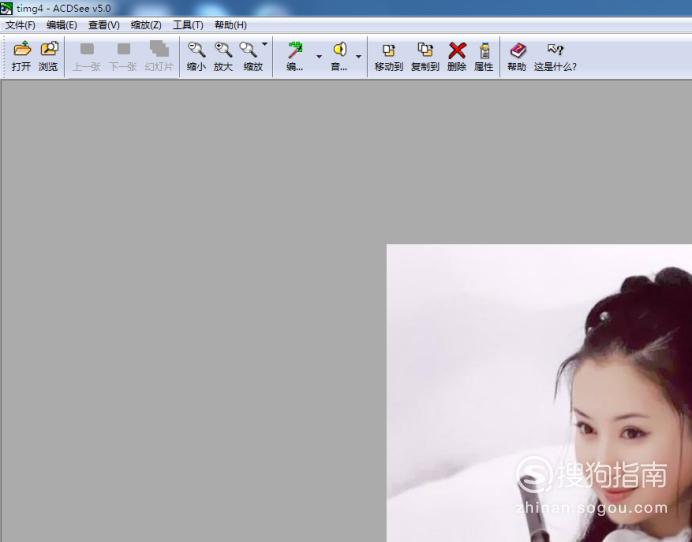Screen dimensions: 692x542
Task: Open the 查看(V) menu
Action: (x=104, y=25)
